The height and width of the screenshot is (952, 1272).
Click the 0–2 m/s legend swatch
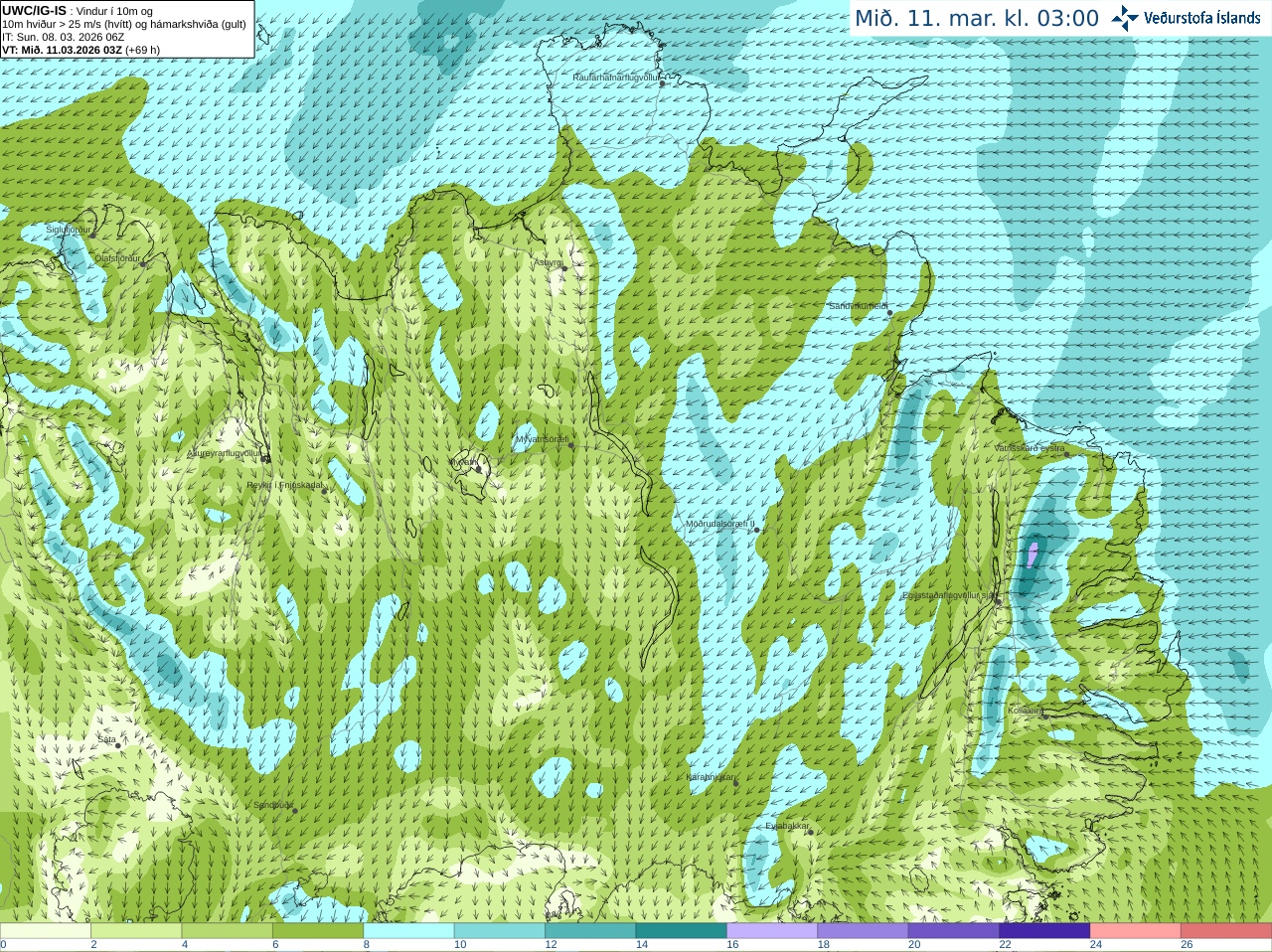click(x=46, y=931)
